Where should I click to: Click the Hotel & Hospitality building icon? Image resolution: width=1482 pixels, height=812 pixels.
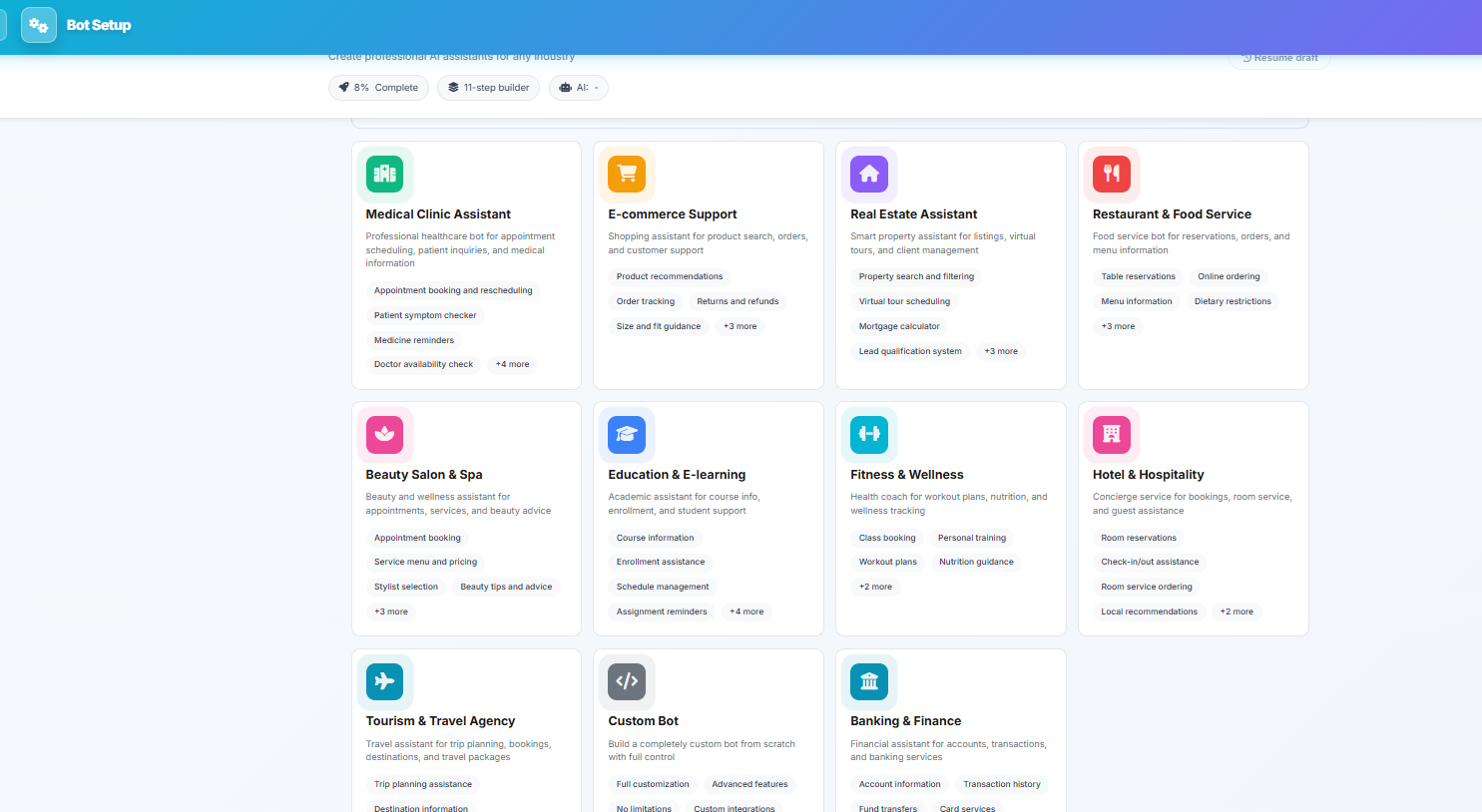1112,434
